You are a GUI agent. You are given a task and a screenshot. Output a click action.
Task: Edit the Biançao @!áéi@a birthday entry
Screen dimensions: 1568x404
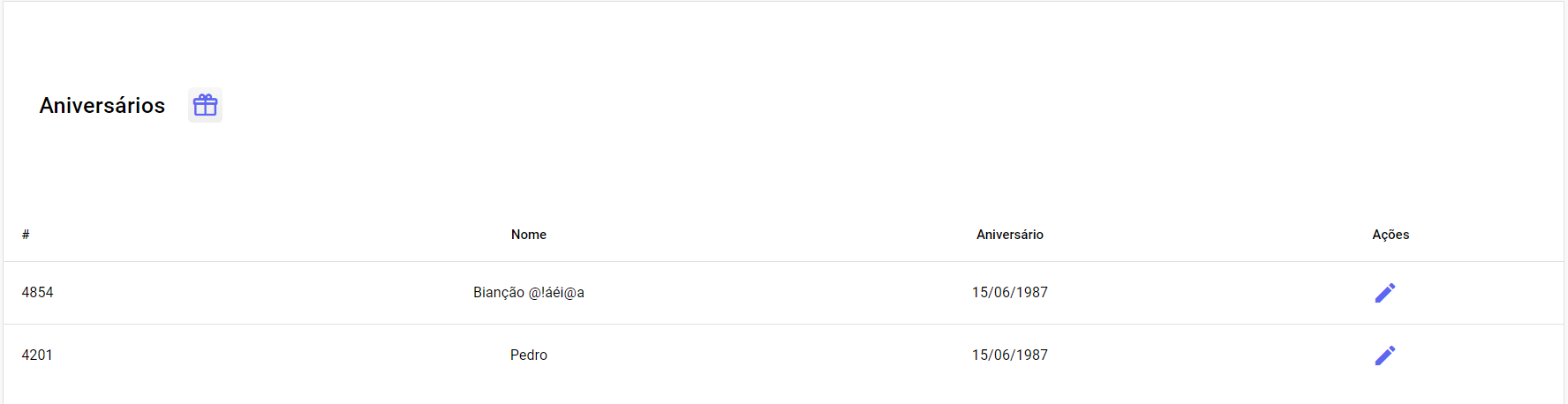pos(1384,293)
